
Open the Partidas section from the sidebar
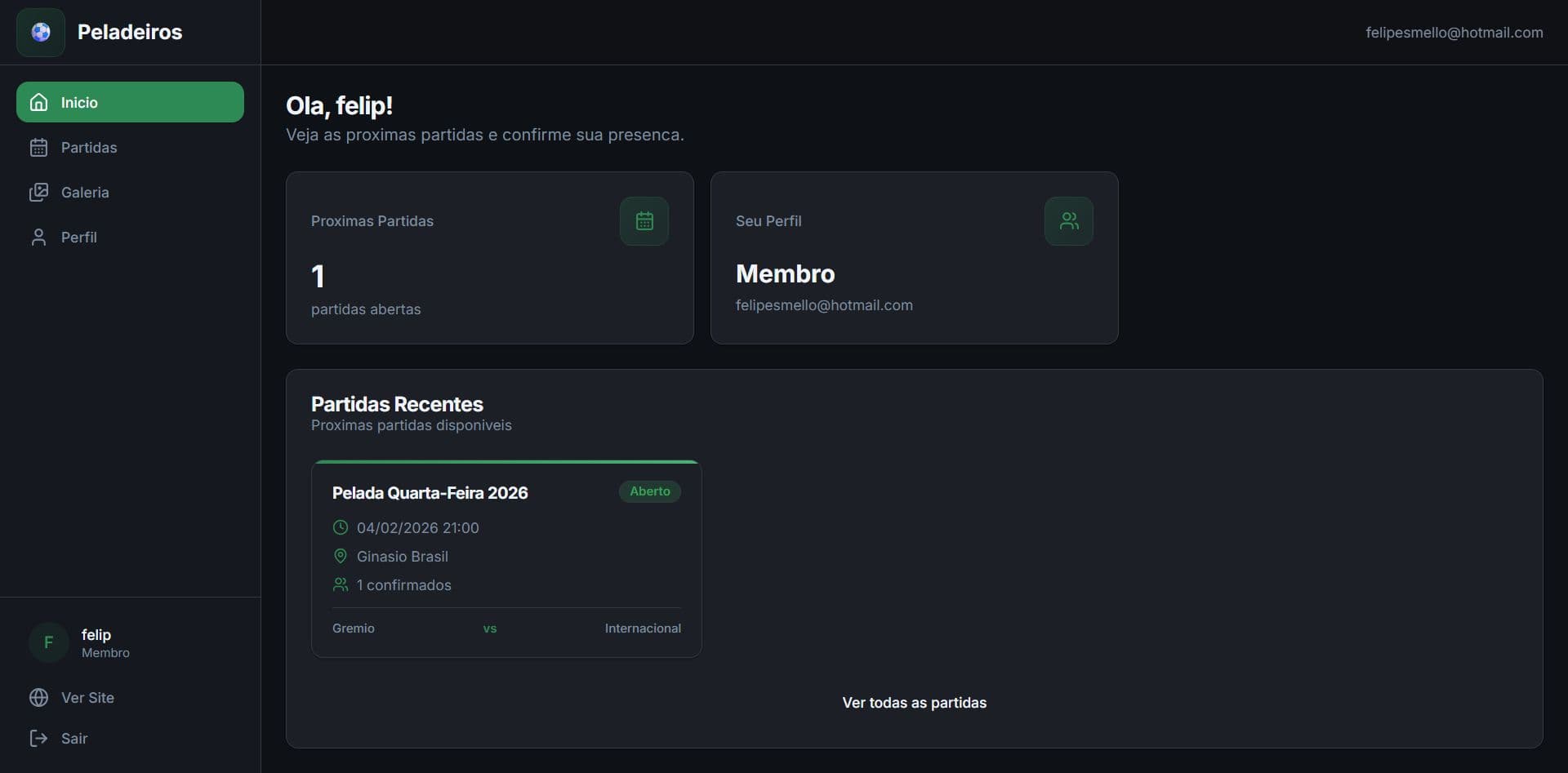point(89,148)
